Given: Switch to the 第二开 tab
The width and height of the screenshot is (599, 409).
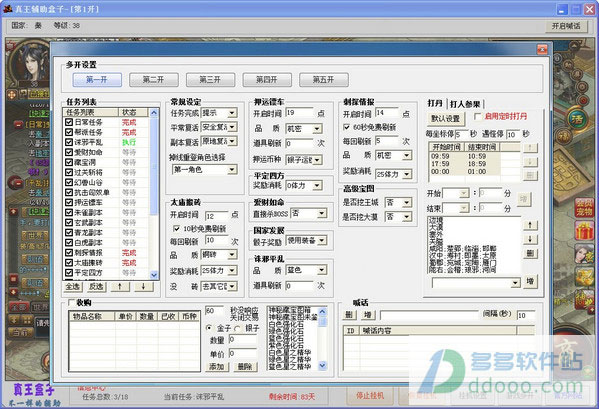Looking at the screenshot, I should 154,80.
